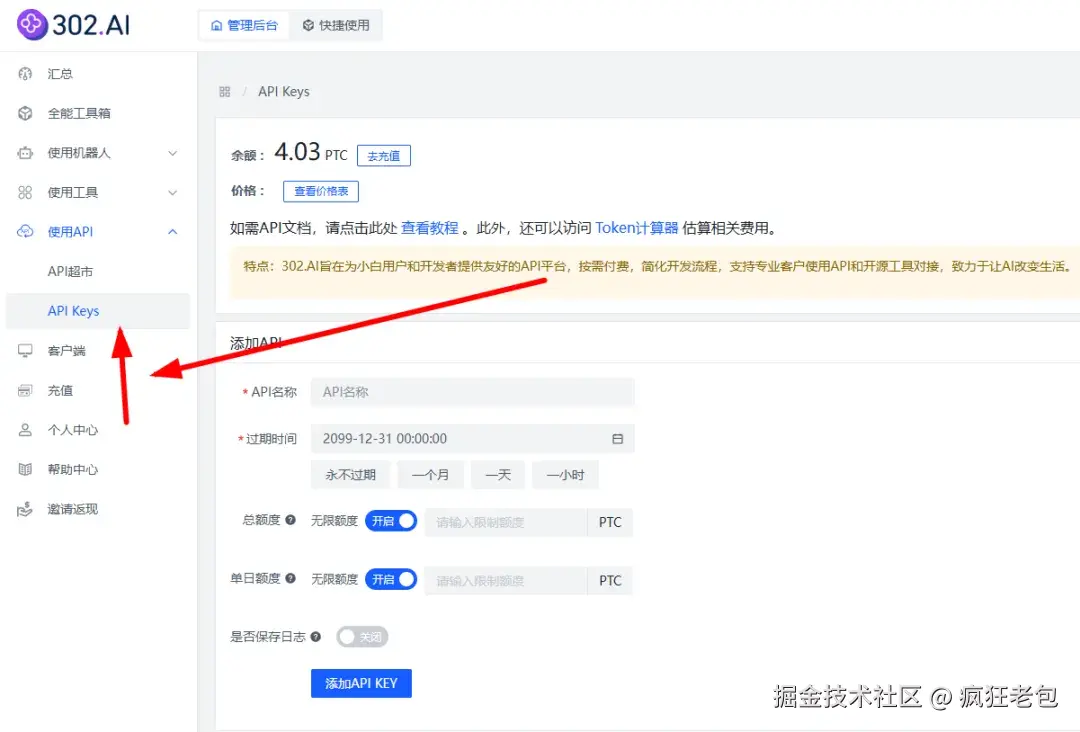This screenshot has height=732, width=1080.
Task: Expand the 使用机器人 sidebar section
Action: 84,153
